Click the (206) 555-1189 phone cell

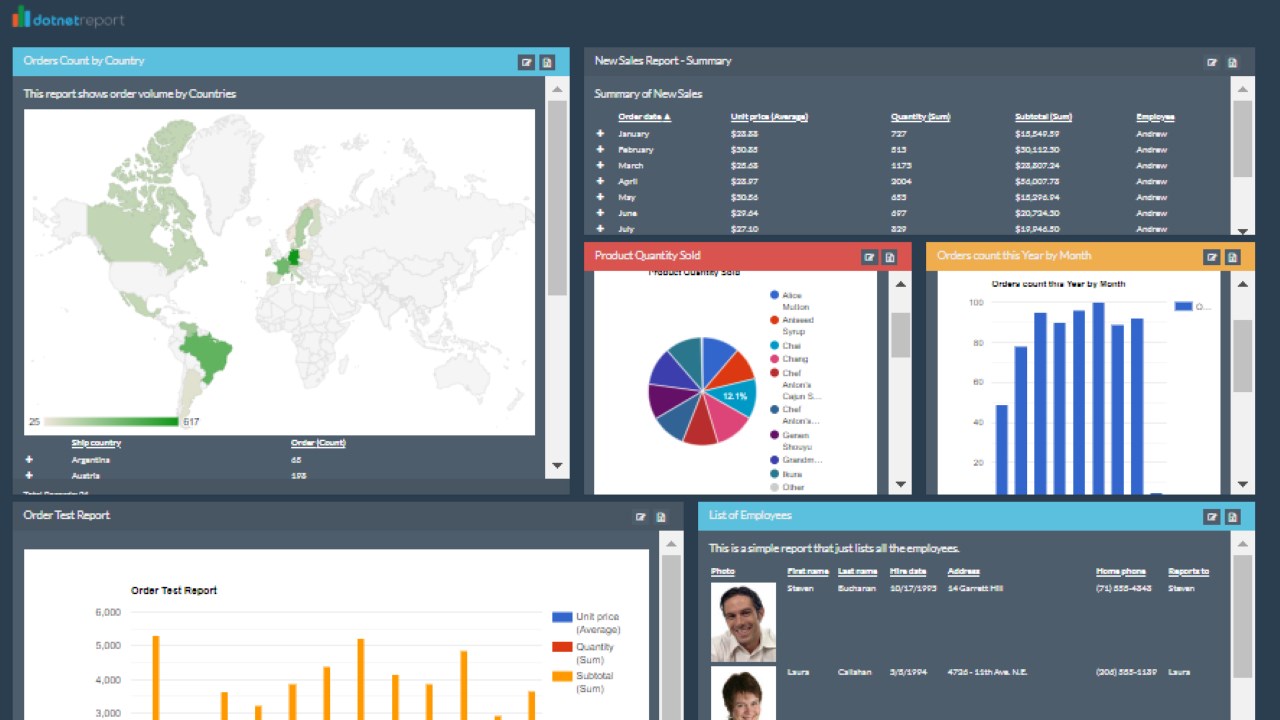click(1127, 672)
